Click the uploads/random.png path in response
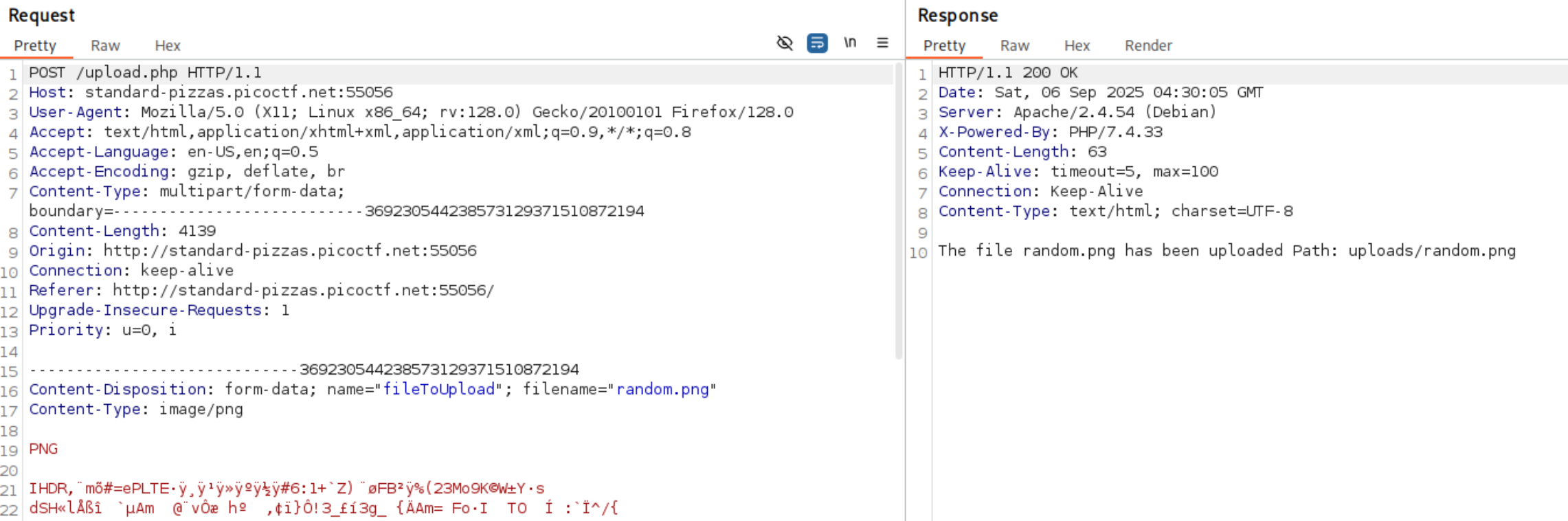Screen dimensions: 1568x521 tap(1432, 250)
